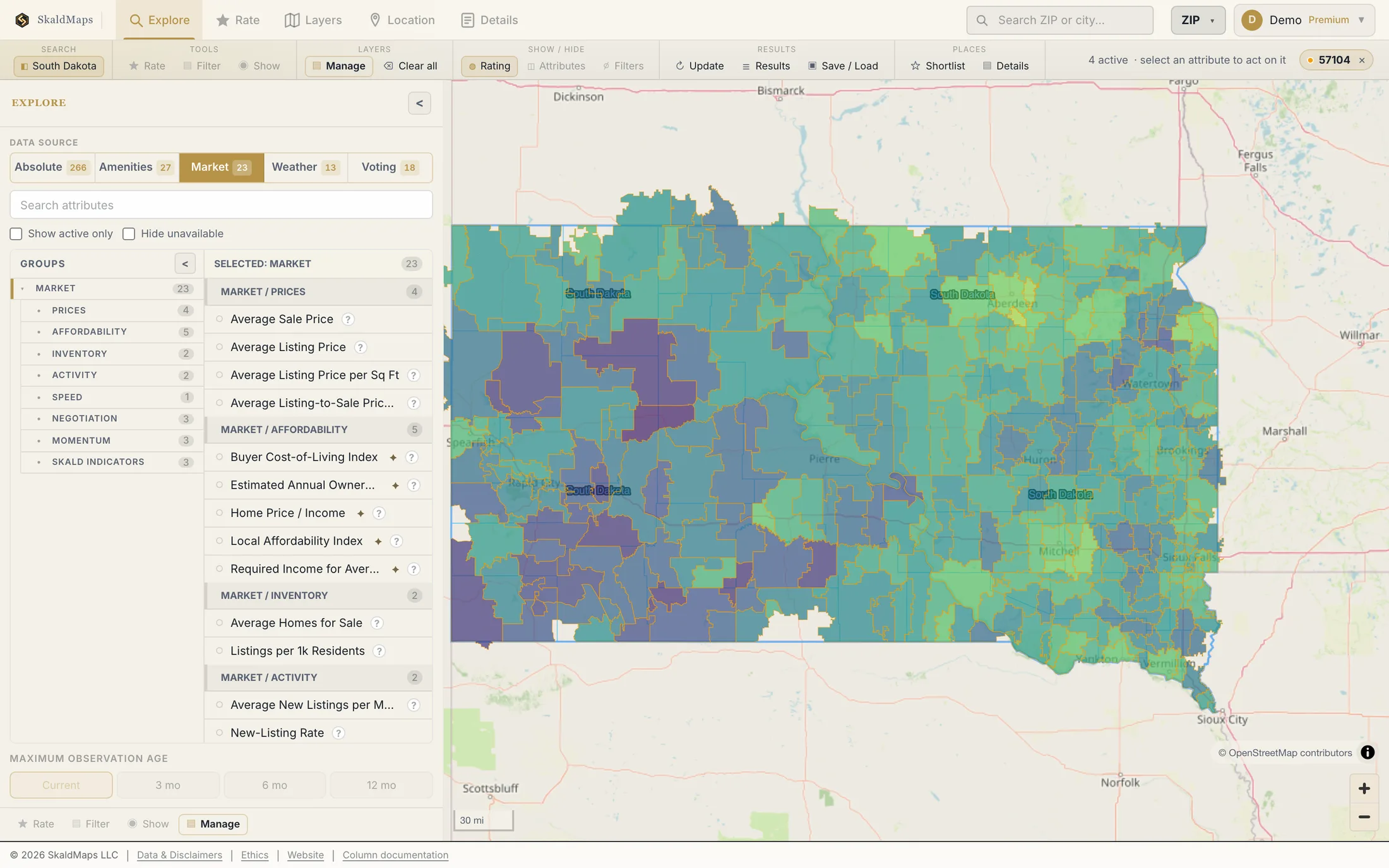Click Update in Results toolbar
1389x868 pixels.
tap(700, 66)
